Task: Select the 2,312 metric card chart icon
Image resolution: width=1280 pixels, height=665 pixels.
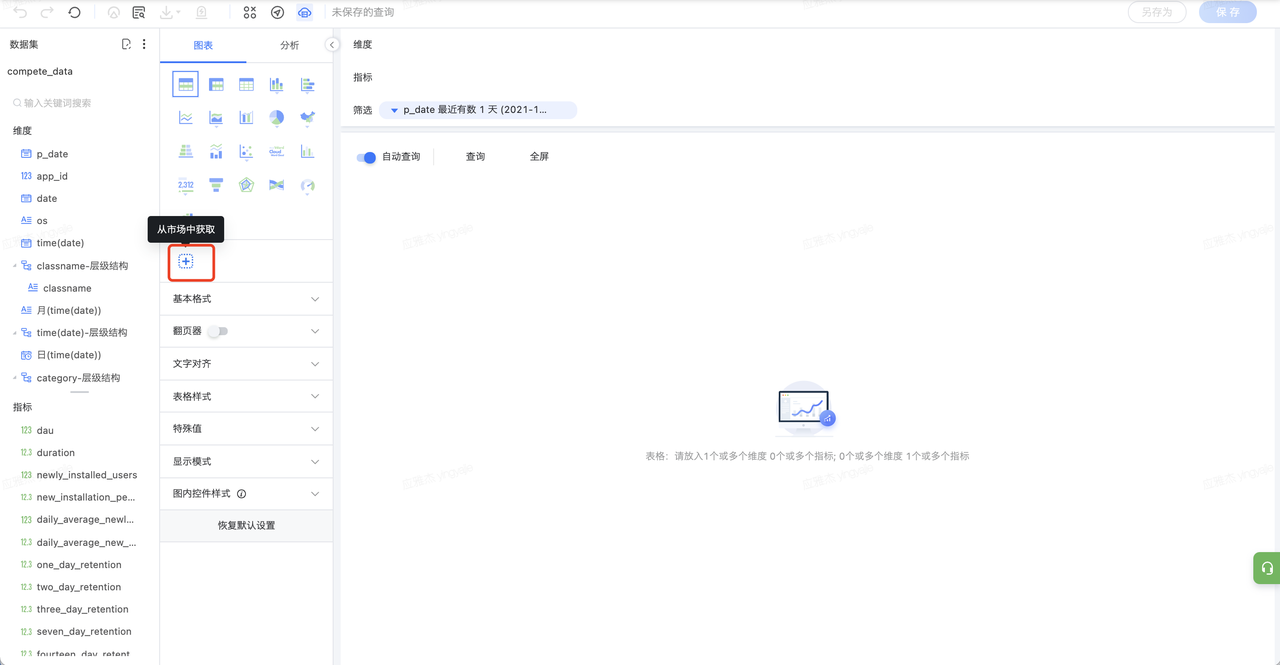Action: pyautogui.click(x=185, y=185)
